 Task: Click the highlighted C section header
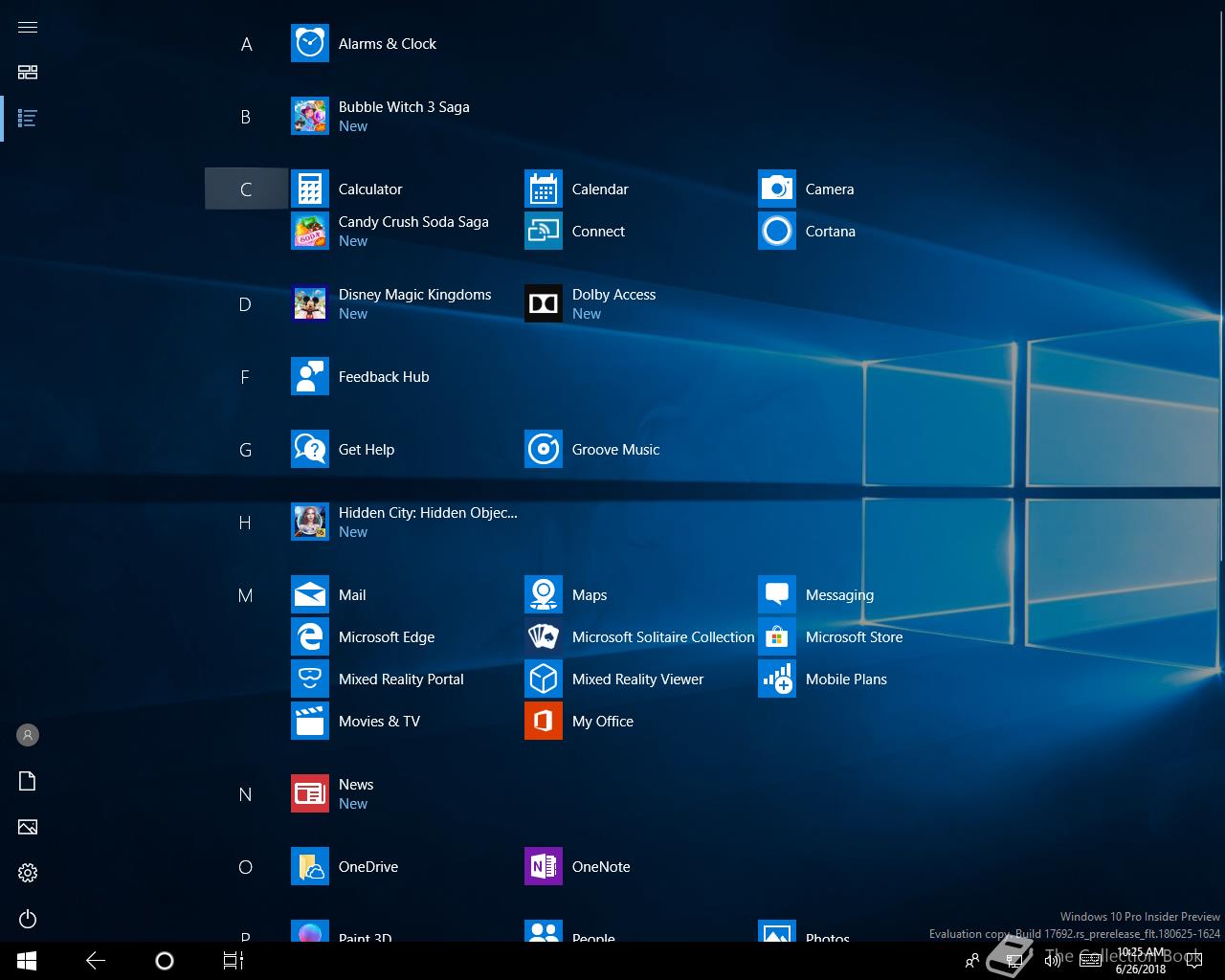[x=246, y=189]
